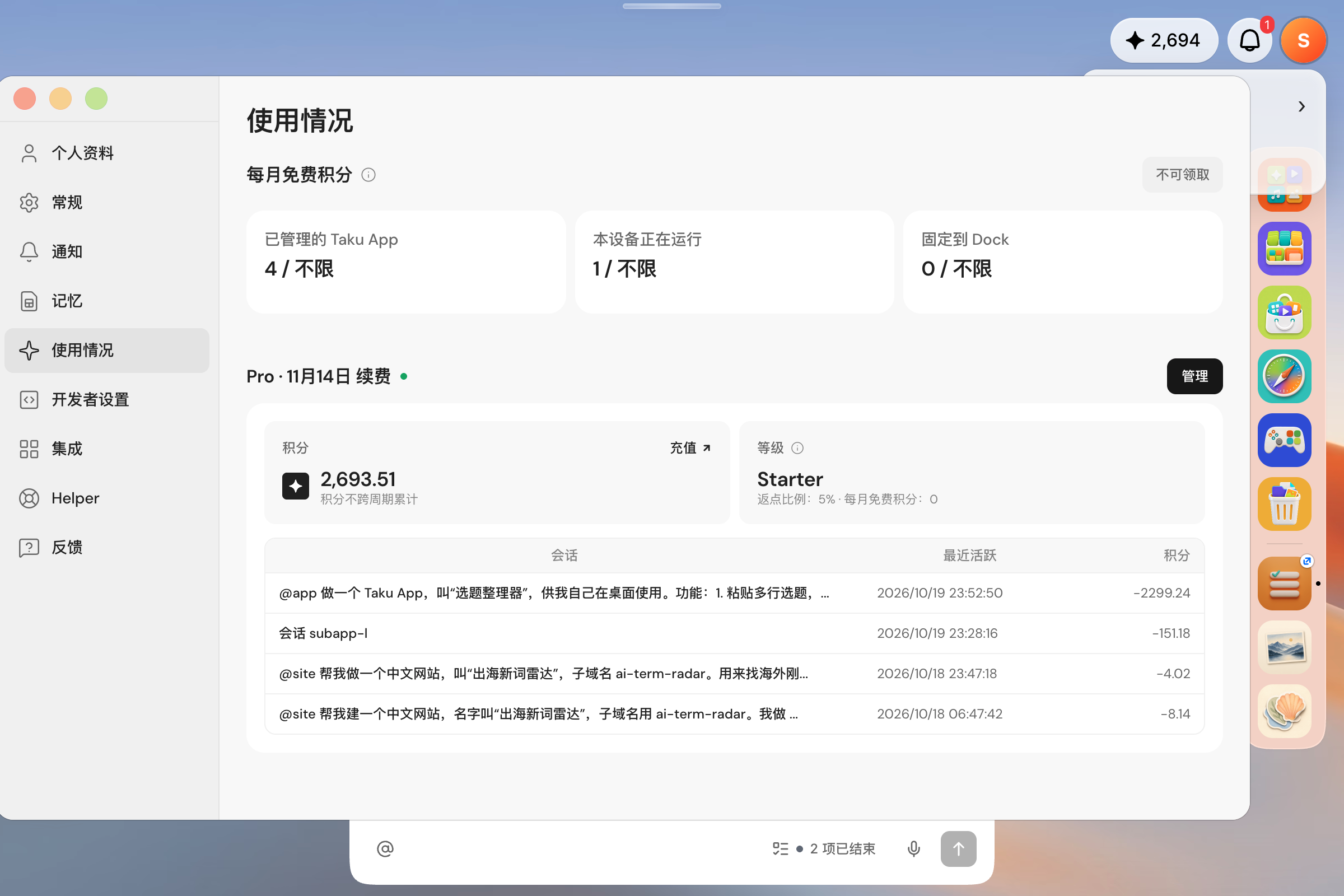Open the 选题整理器 conversation row
1344x896 pixels.
[734, 593]
